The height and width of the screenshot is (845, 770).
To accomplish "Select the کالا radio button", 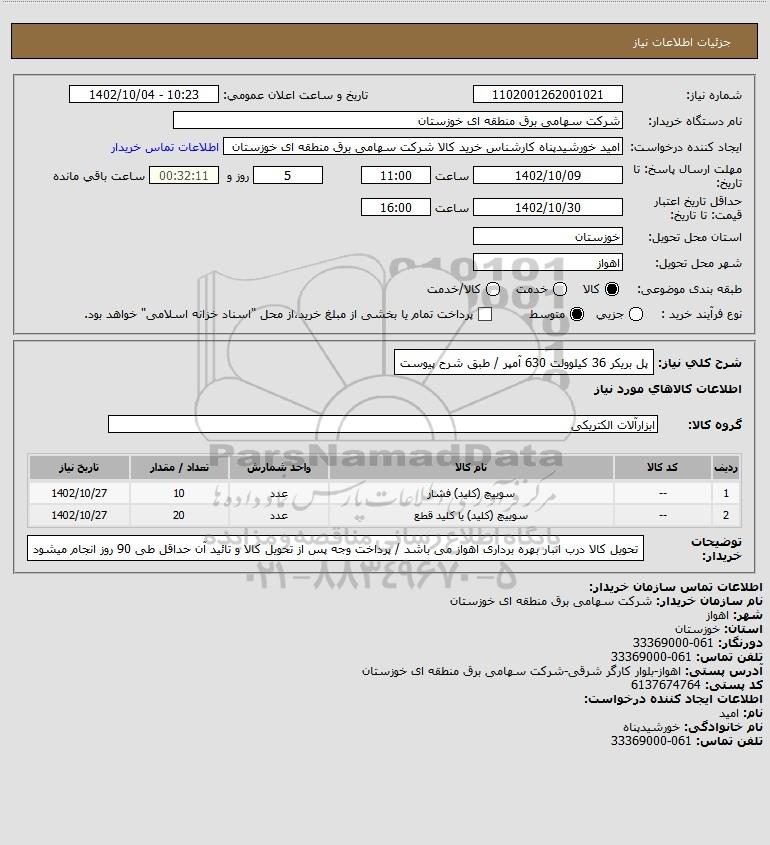I will click(612, 289).
